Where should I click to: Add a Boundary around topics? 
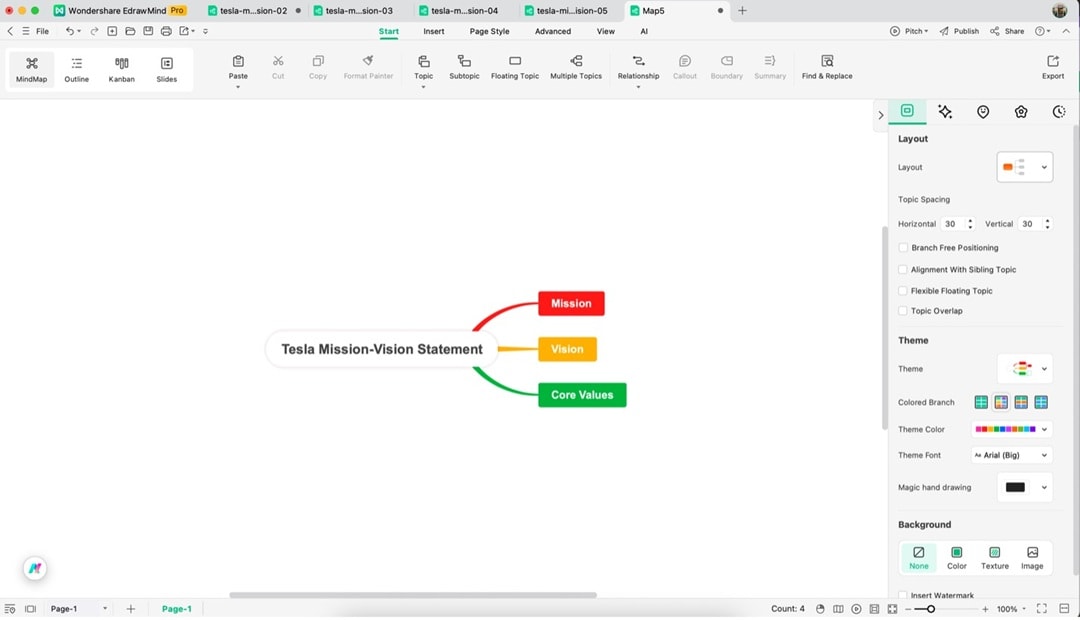[727, 68]
